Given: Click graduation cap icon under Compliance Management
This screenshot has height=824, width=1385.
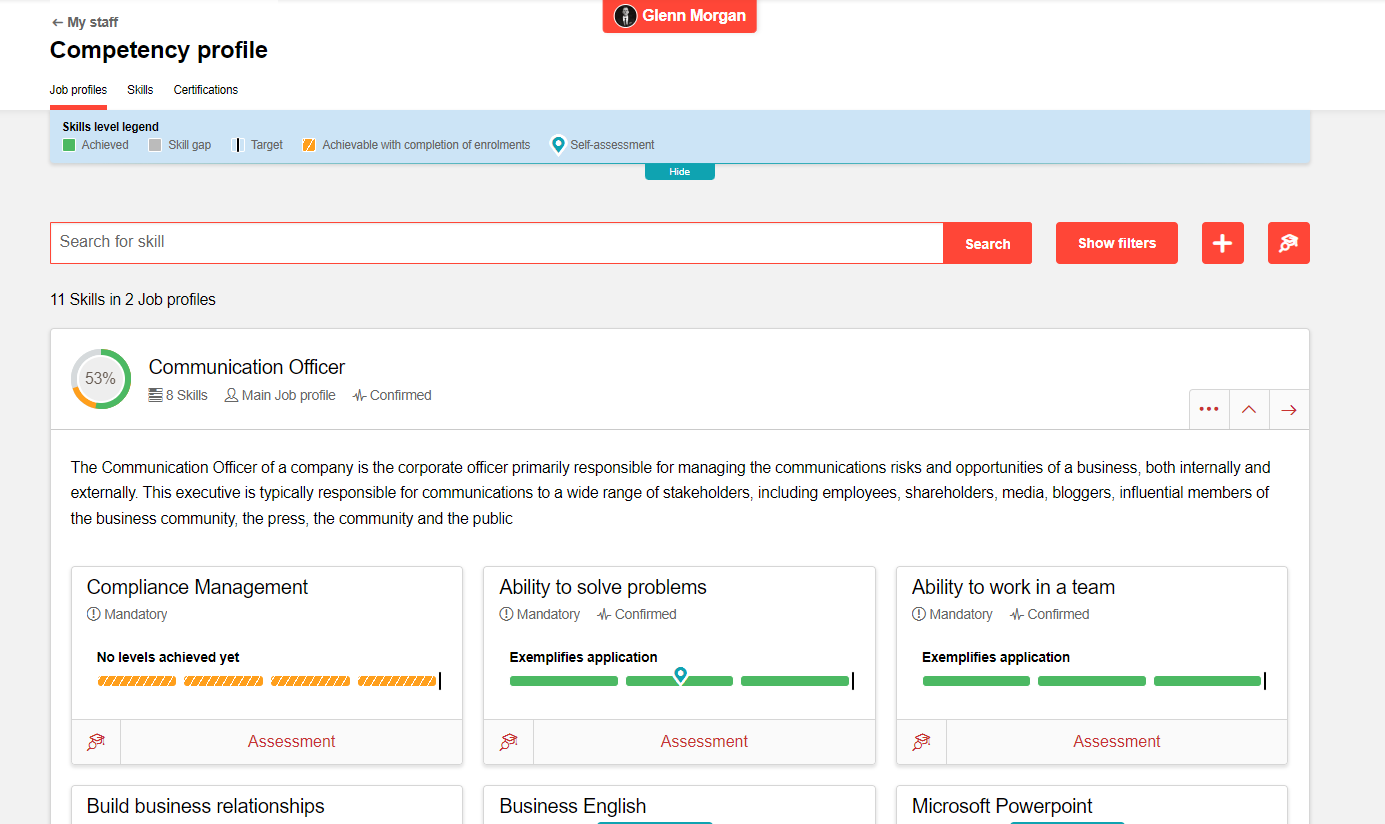Looking at the screenshot, I should tap(96, 741).
